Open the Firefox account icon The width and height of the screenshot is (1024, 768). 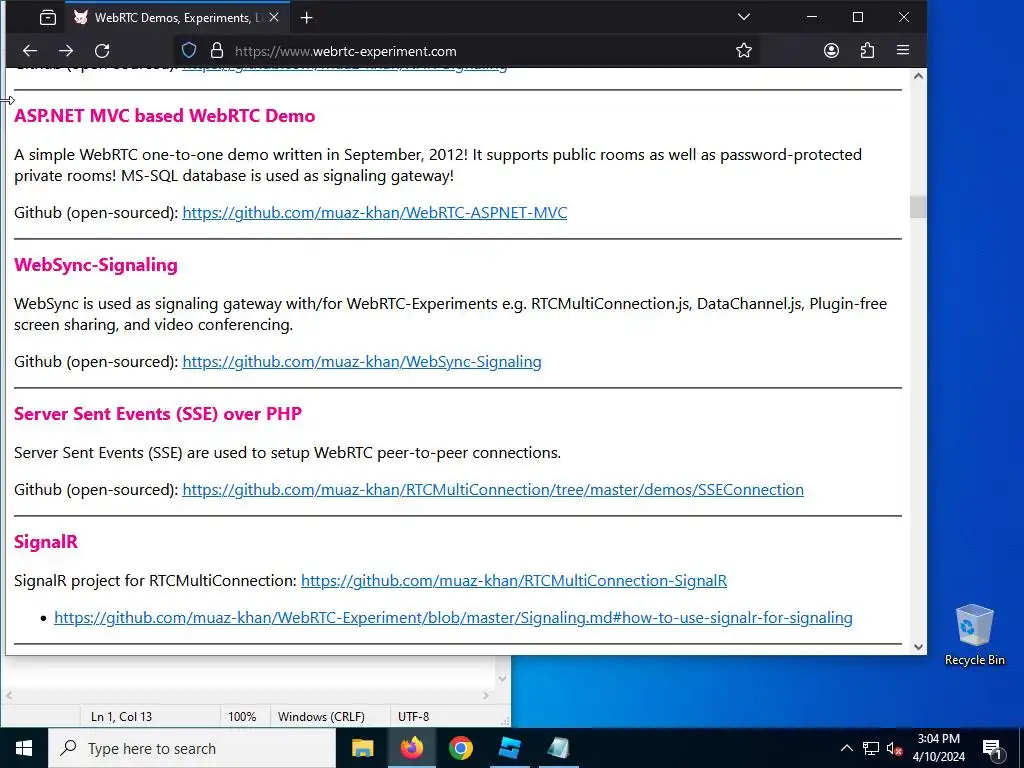tap(831, 51)
